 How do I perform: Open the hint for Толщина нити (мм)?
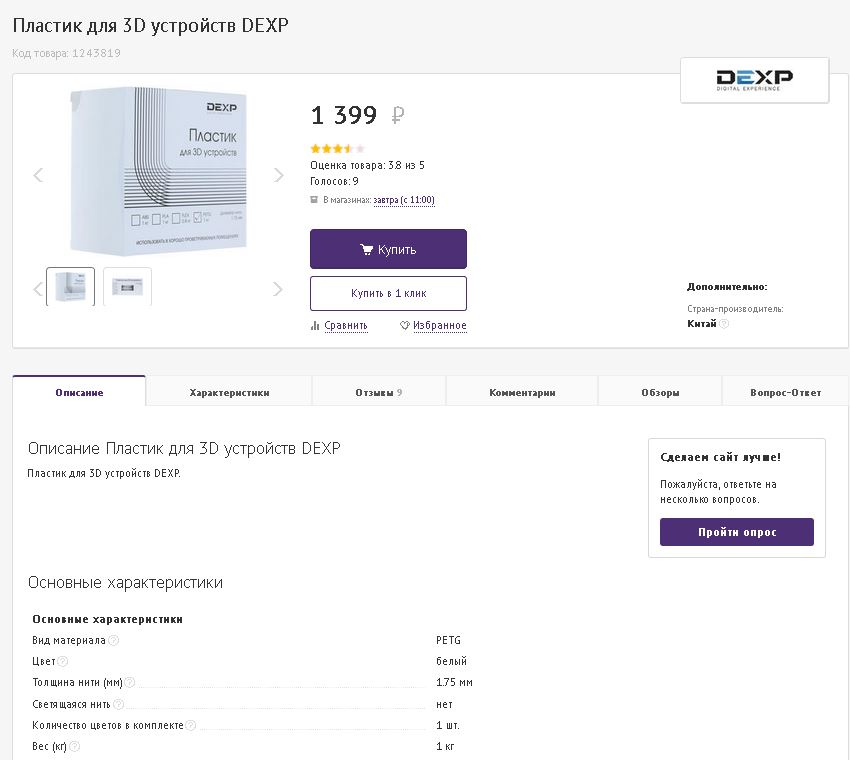coord(129,683)
